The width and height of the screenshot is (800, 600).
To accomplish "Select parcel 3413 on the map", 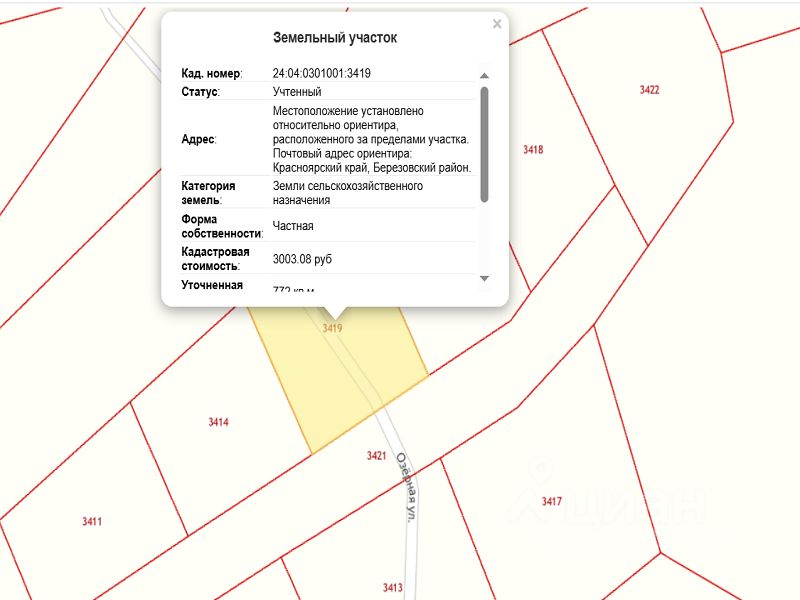I will pyautogui.click(x=393, y=588).
